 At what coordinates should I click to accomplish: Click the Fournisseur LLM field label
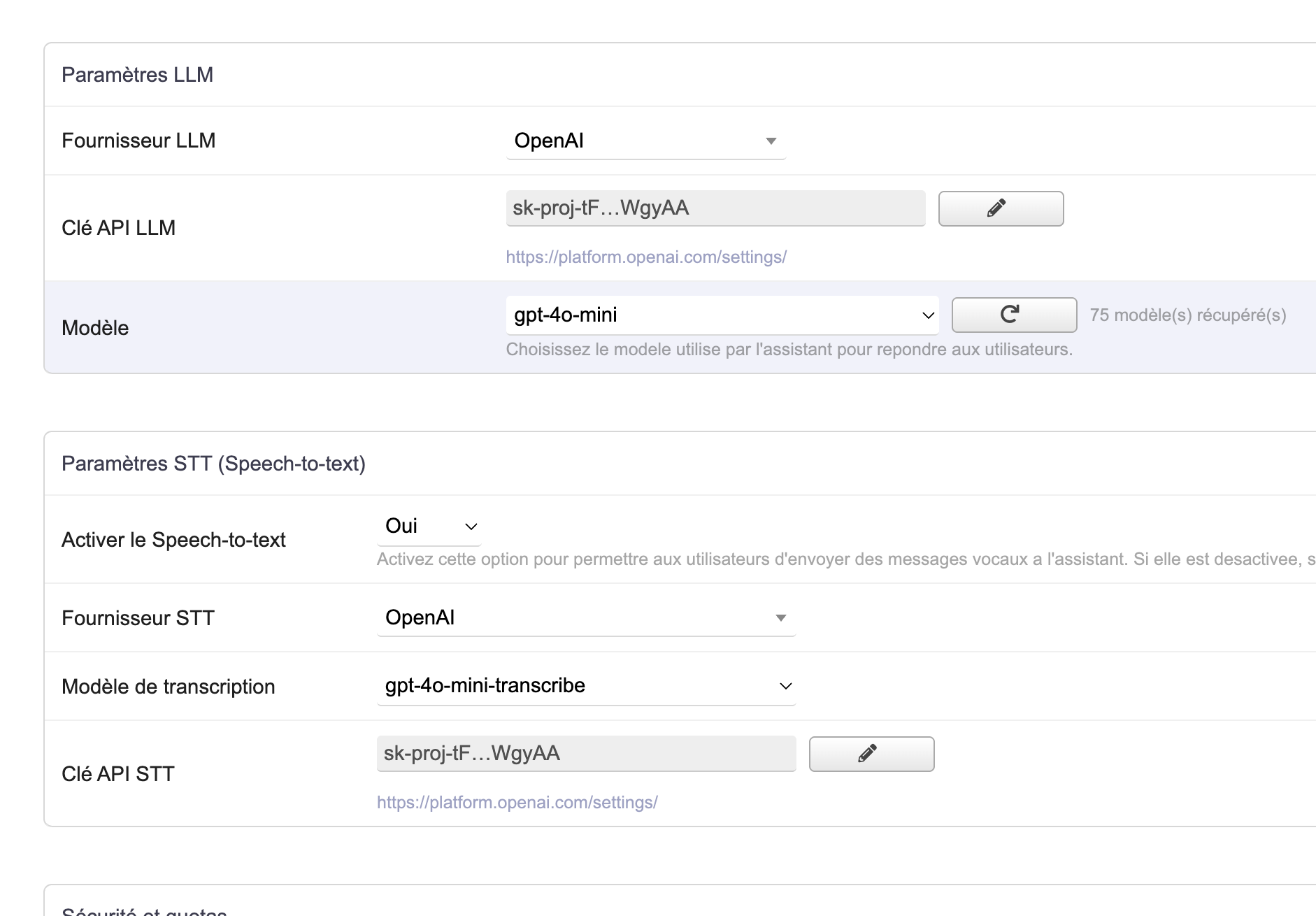[x=138, y=141]
